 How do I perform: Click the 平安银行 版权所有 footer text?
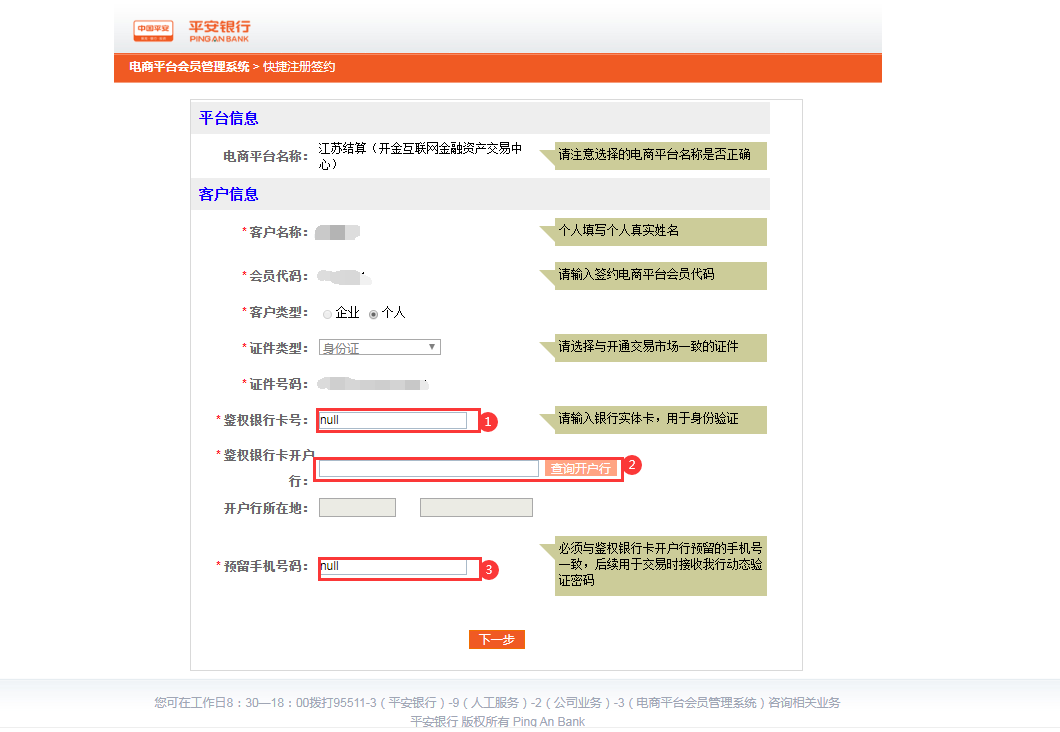[498, 722]
